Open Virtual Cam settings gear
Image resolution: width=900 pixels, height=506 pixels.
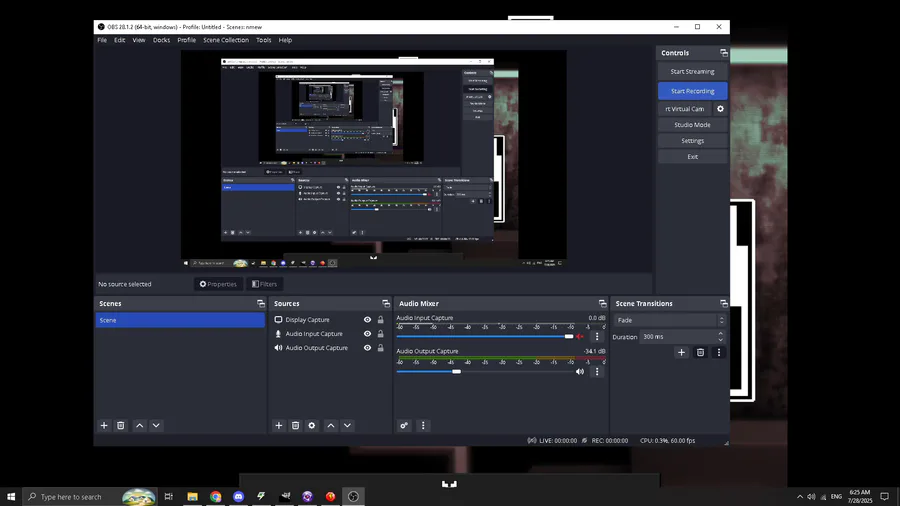pos(720,109)
